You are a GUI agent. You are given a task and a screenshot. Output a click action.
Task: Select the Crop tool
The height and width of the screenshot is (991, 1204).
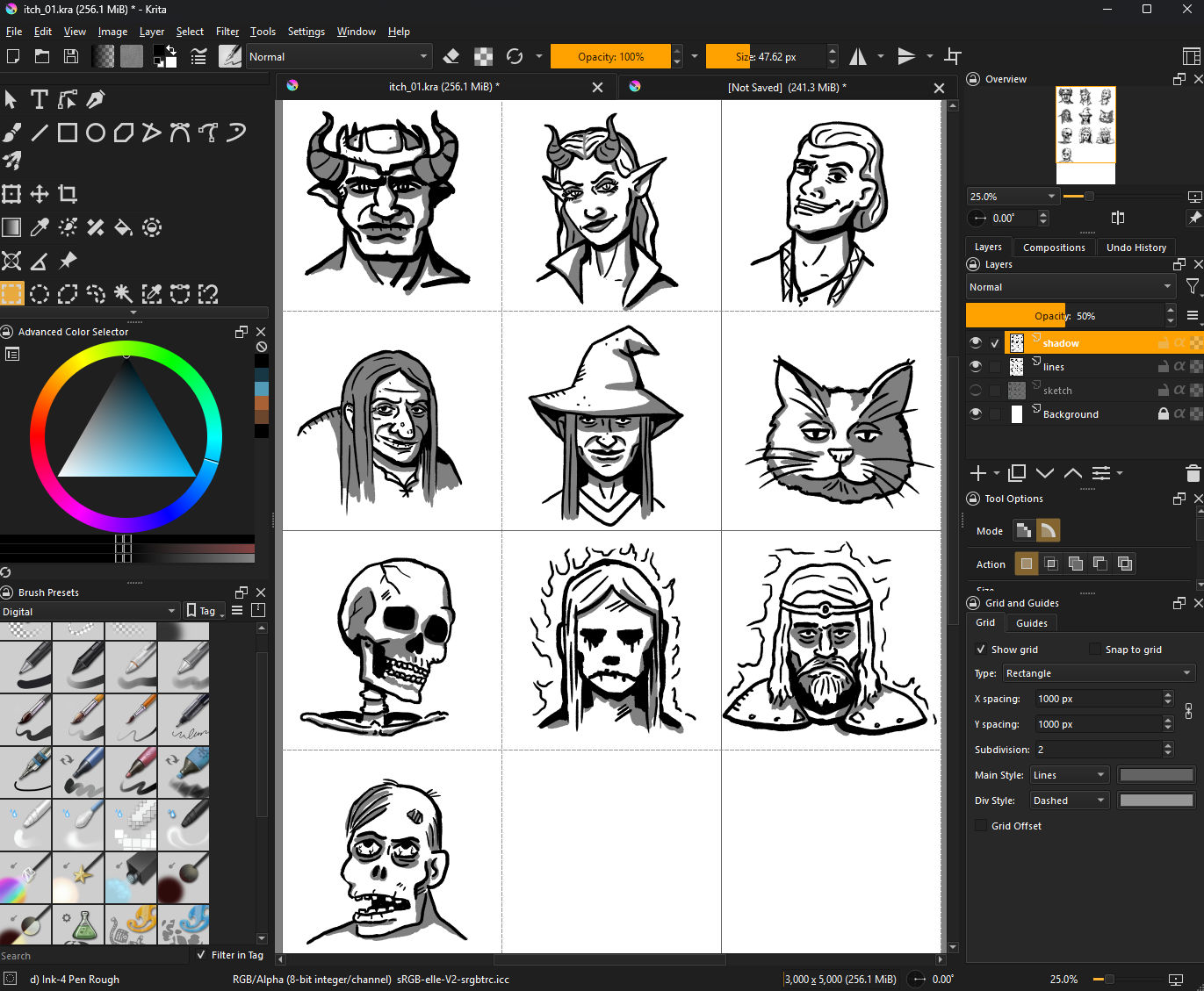click(x=68, y=194)
